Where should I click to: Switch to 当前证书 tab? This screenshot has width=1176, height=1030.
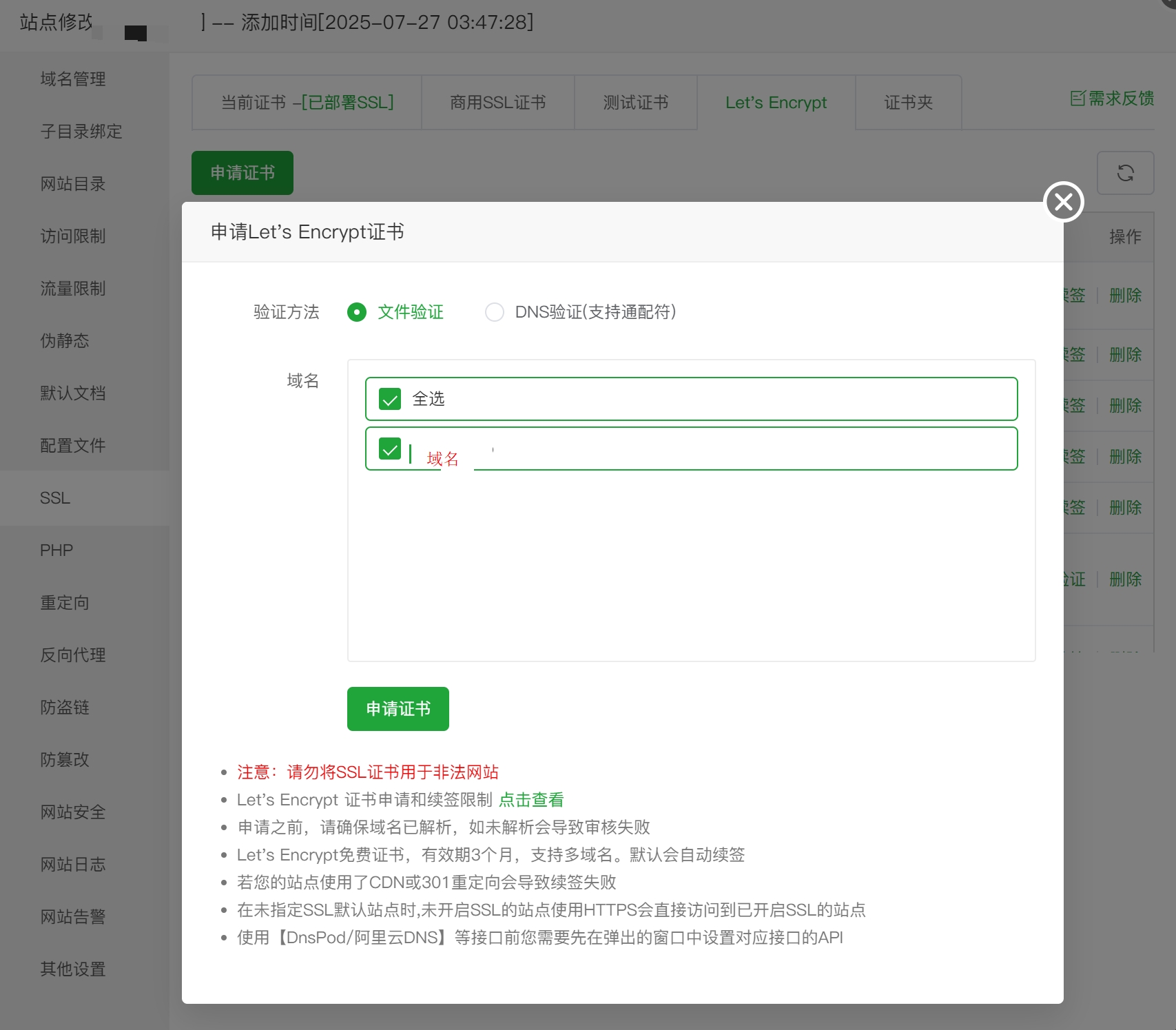click(x=307, y=103)
